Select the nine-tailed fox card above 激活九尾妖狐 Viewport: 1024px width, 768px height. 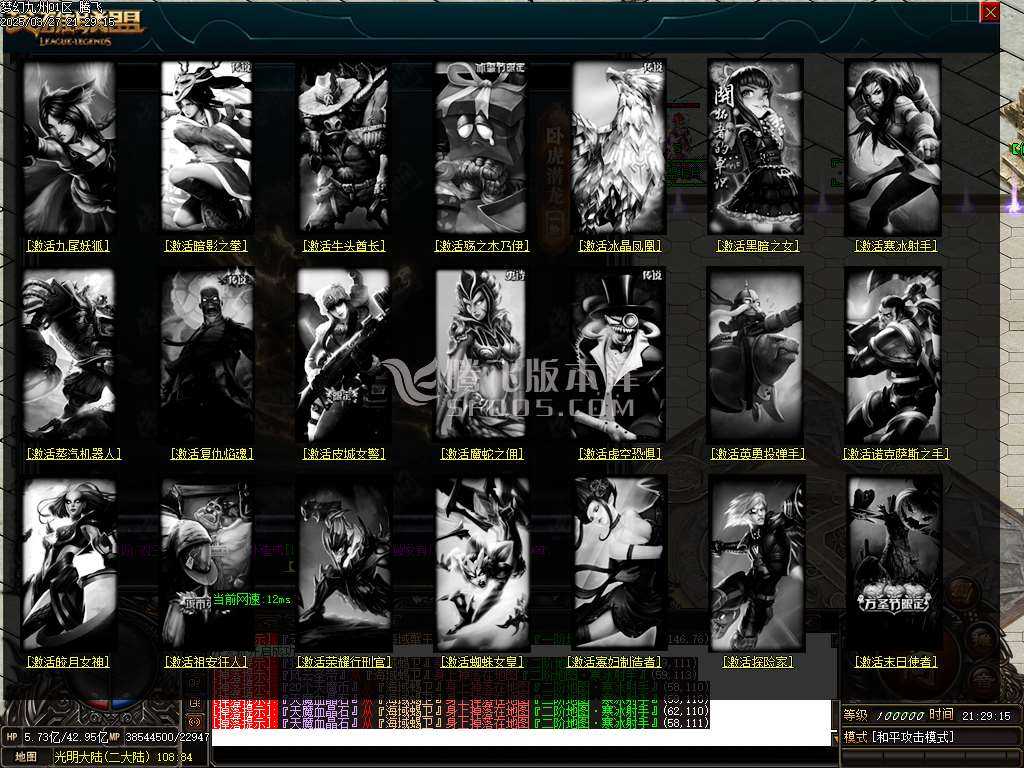tap(69, 148)
